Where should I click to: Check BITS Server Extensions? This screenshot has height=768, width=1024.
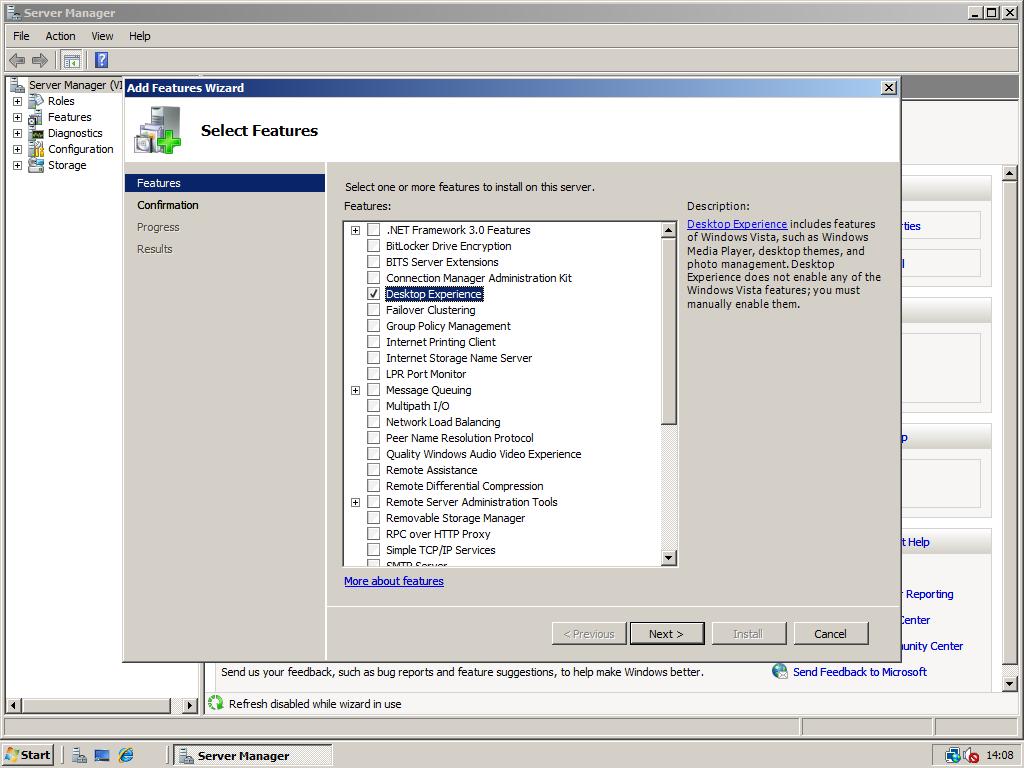pyautogui.click(x=374, y=262)
